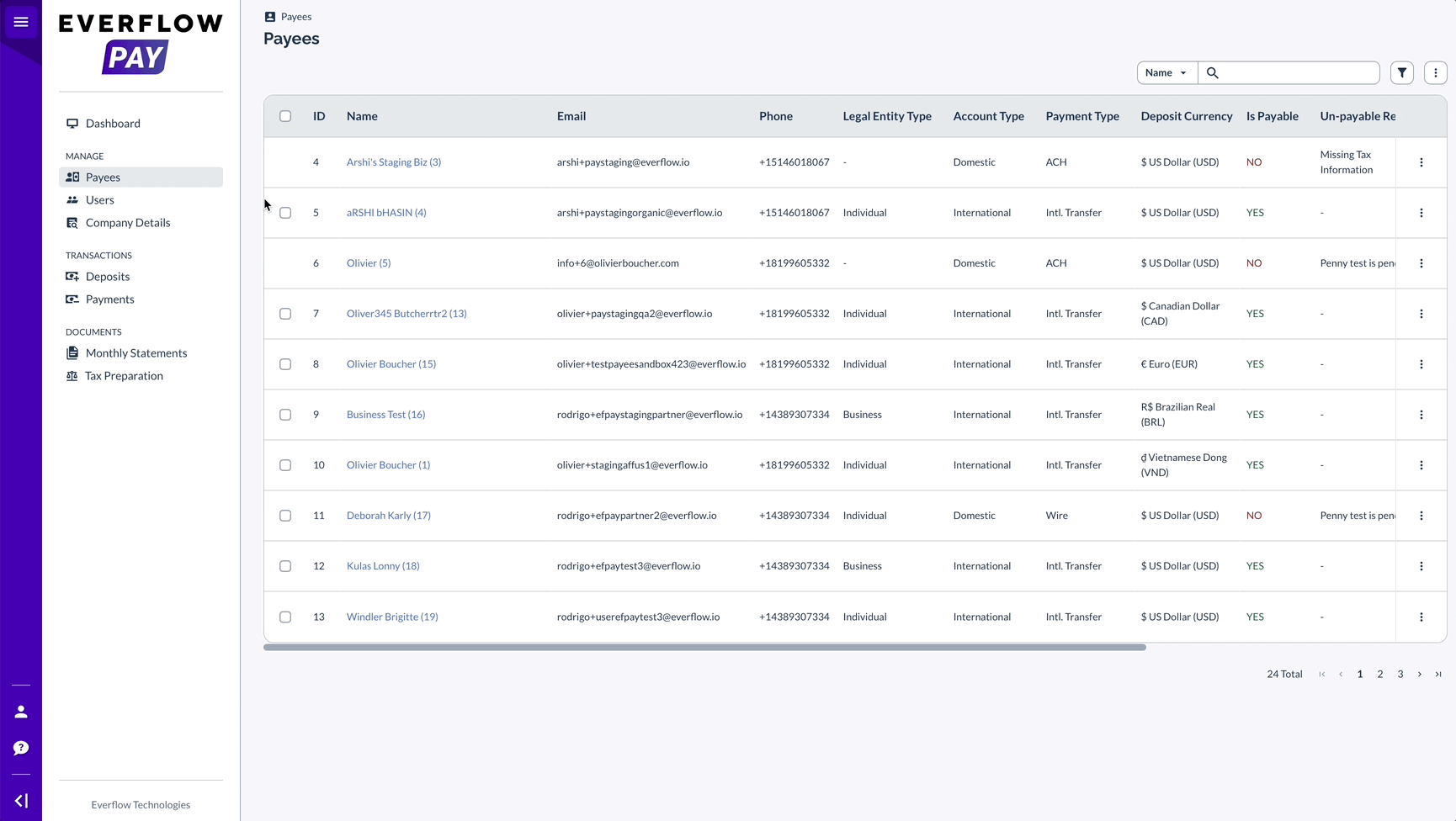Click the Everflow Pay logo
This screenshot has width=1456, height=821.
[141, 45]
